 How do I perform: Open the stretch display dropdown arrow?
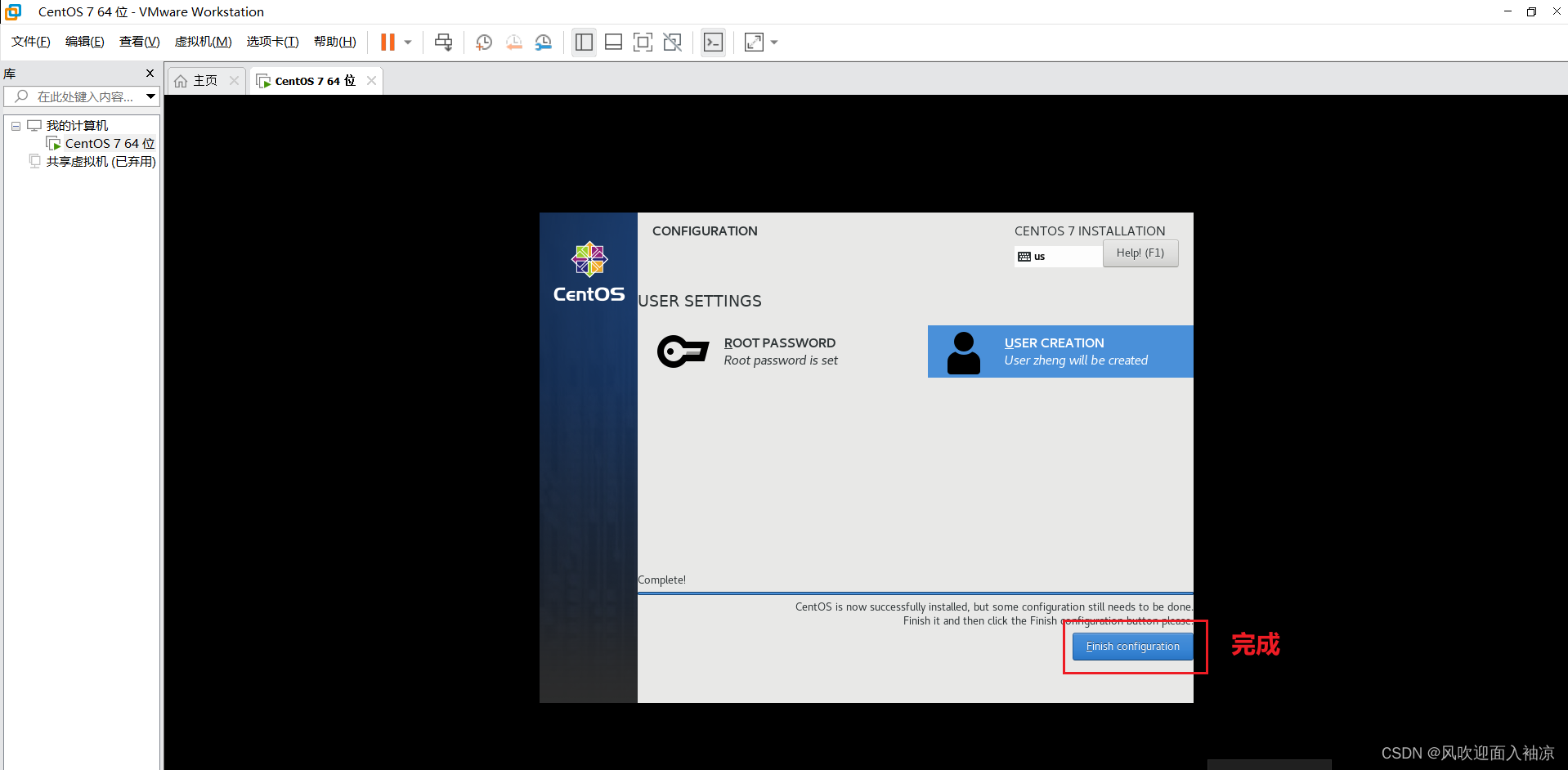click(774, 43)
